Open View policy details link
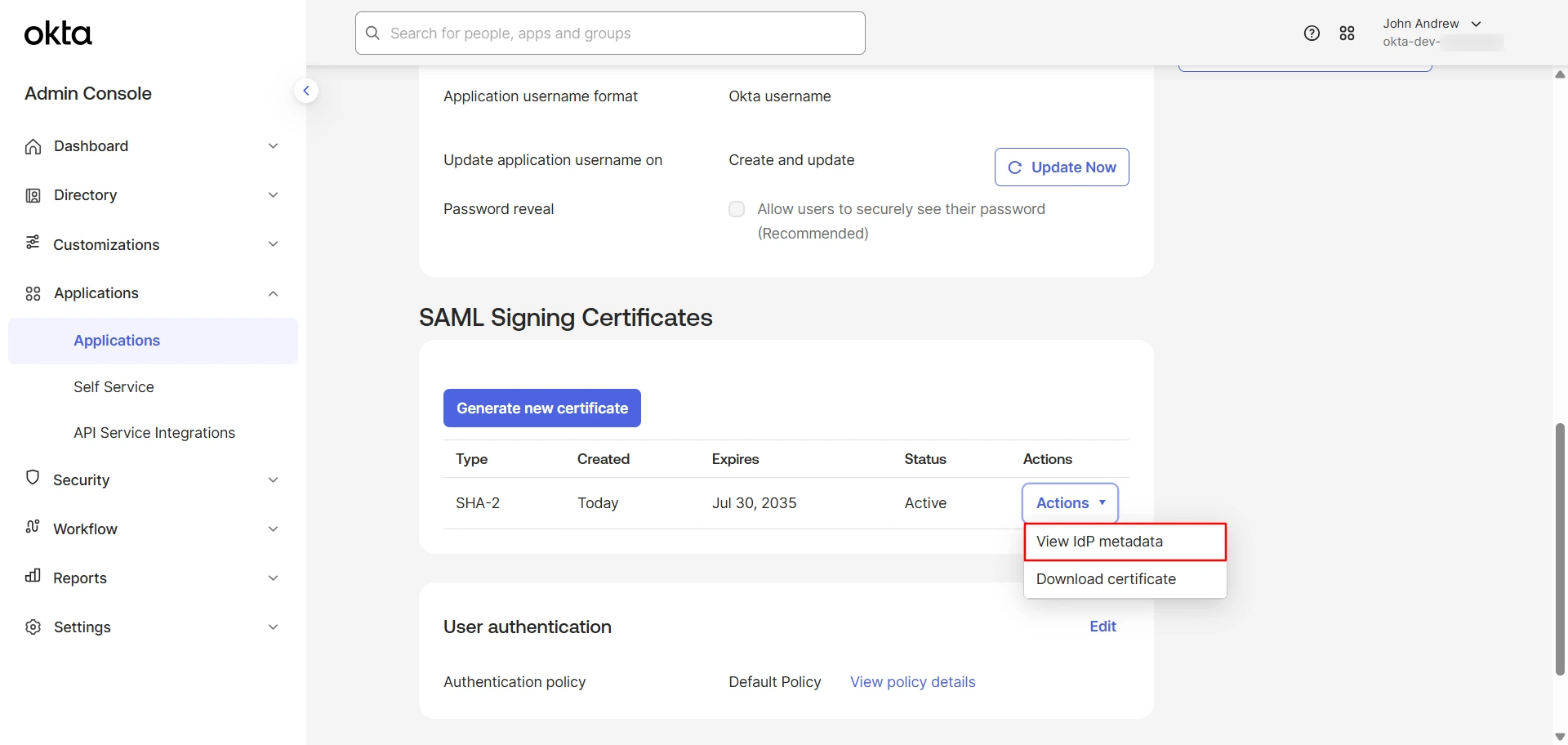1568x745 pixels. pos(913,682)
